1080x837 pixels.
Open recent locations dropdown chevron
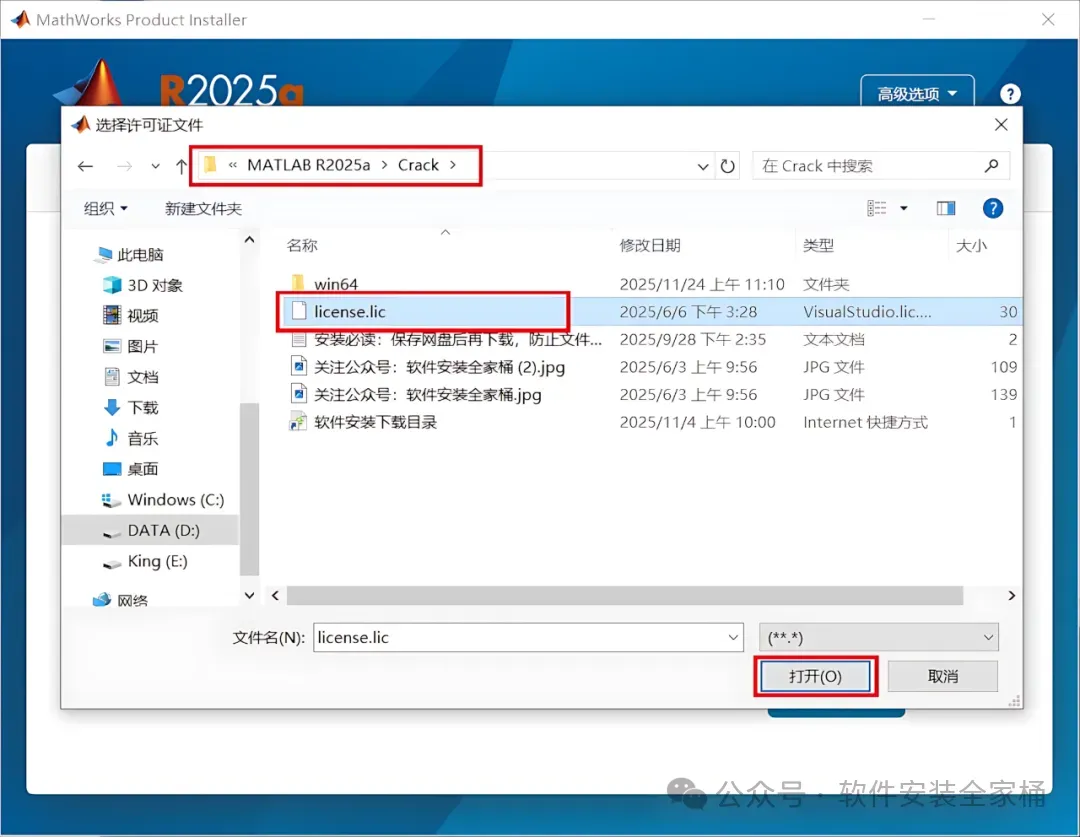tap(156, 166)
